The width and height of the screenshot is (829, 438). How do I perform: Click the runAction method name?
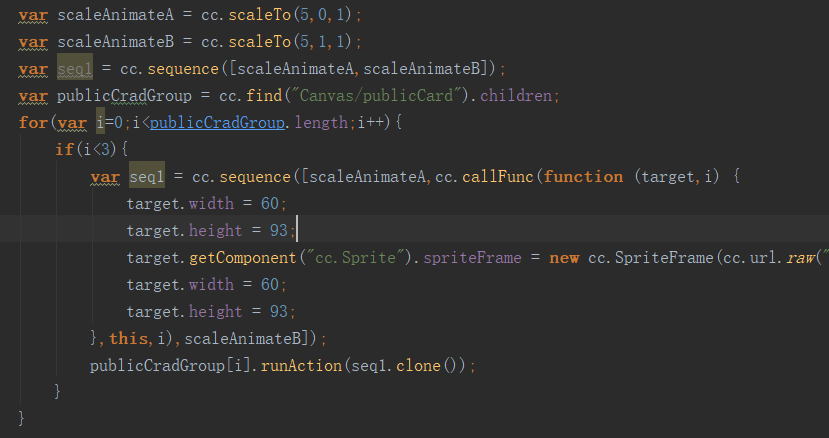click(299, 366)
